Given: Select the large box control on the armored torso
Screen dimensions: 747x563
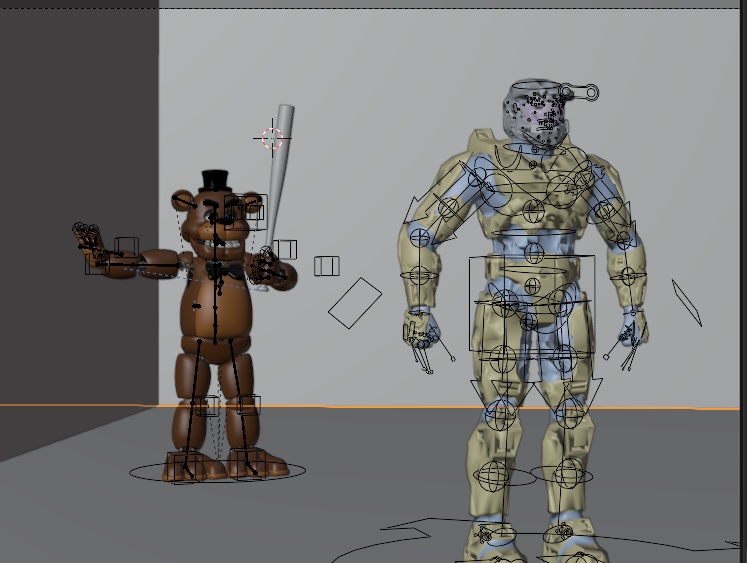Looking at the screenshot, I should (x=532, y=303).
